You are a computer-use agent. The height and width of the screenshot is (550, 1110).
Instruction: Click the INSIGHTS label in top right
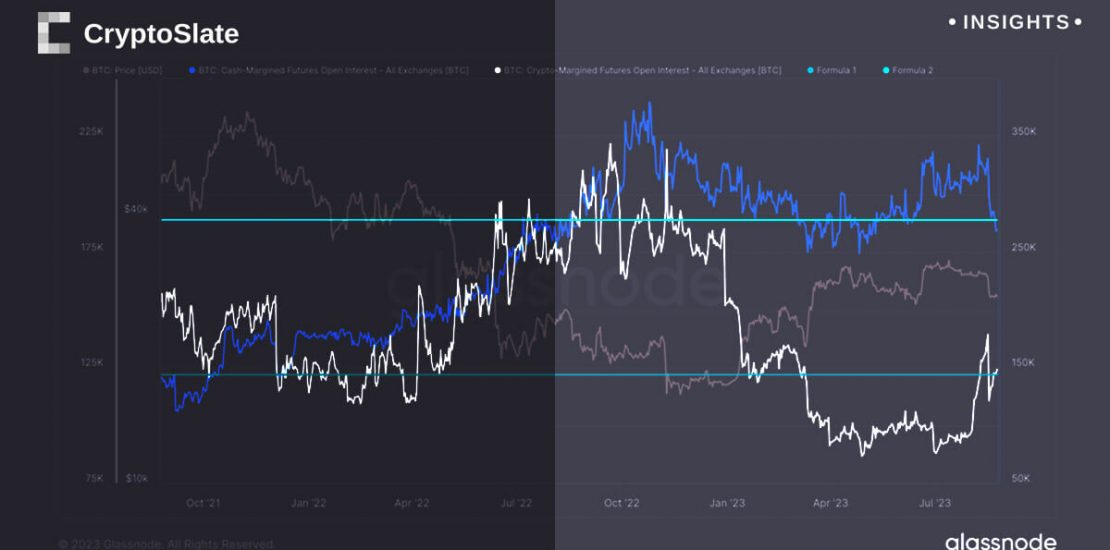(x=1014, y=22)
